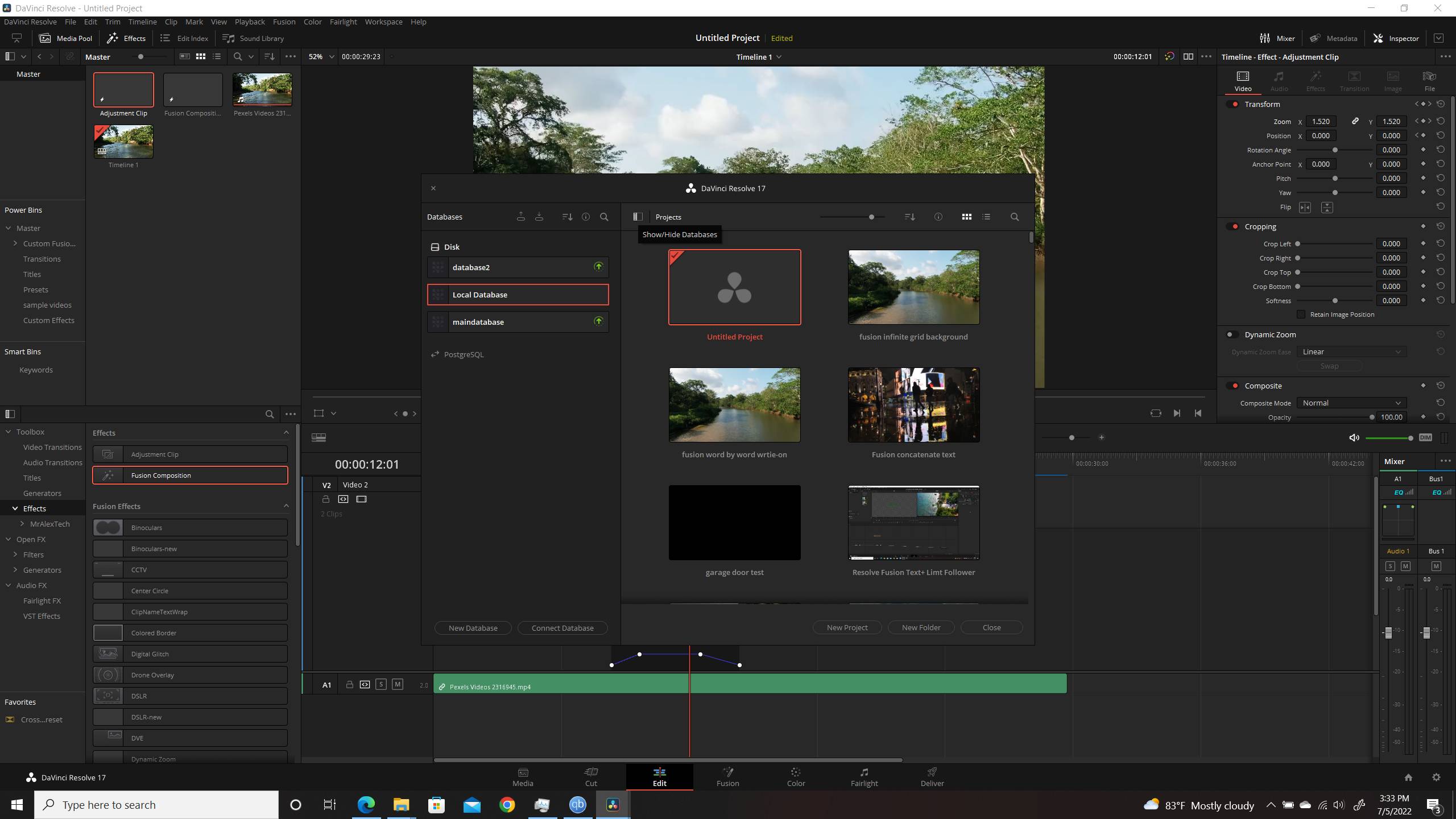Switch to the Deliver page tab
Image resolution: width=1456 pixels, height=819 pixels.
click(x=932, y=777)
